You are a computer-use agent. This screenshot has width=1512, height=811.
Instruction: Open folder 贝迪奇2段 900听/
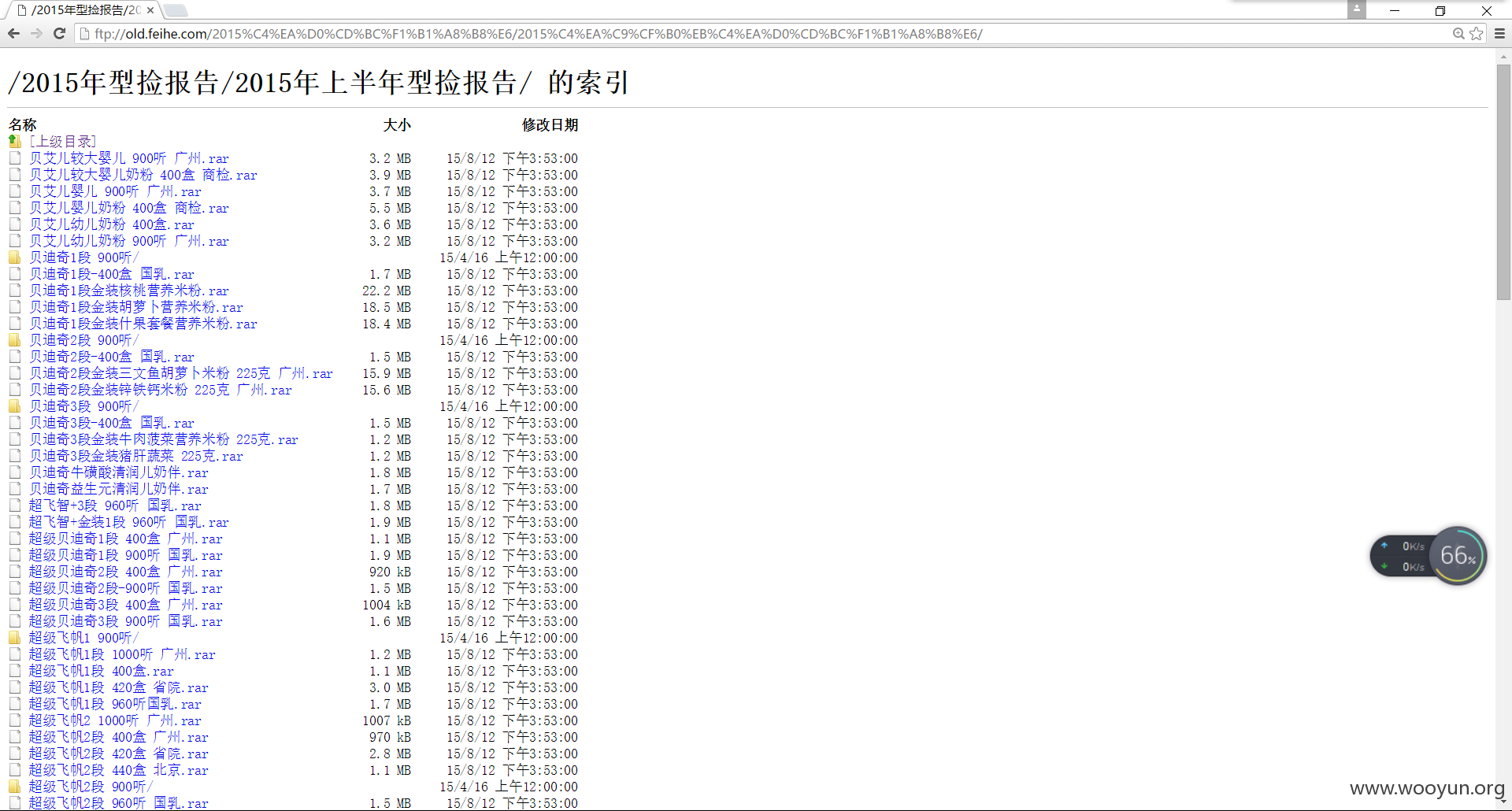coord(84,340)
